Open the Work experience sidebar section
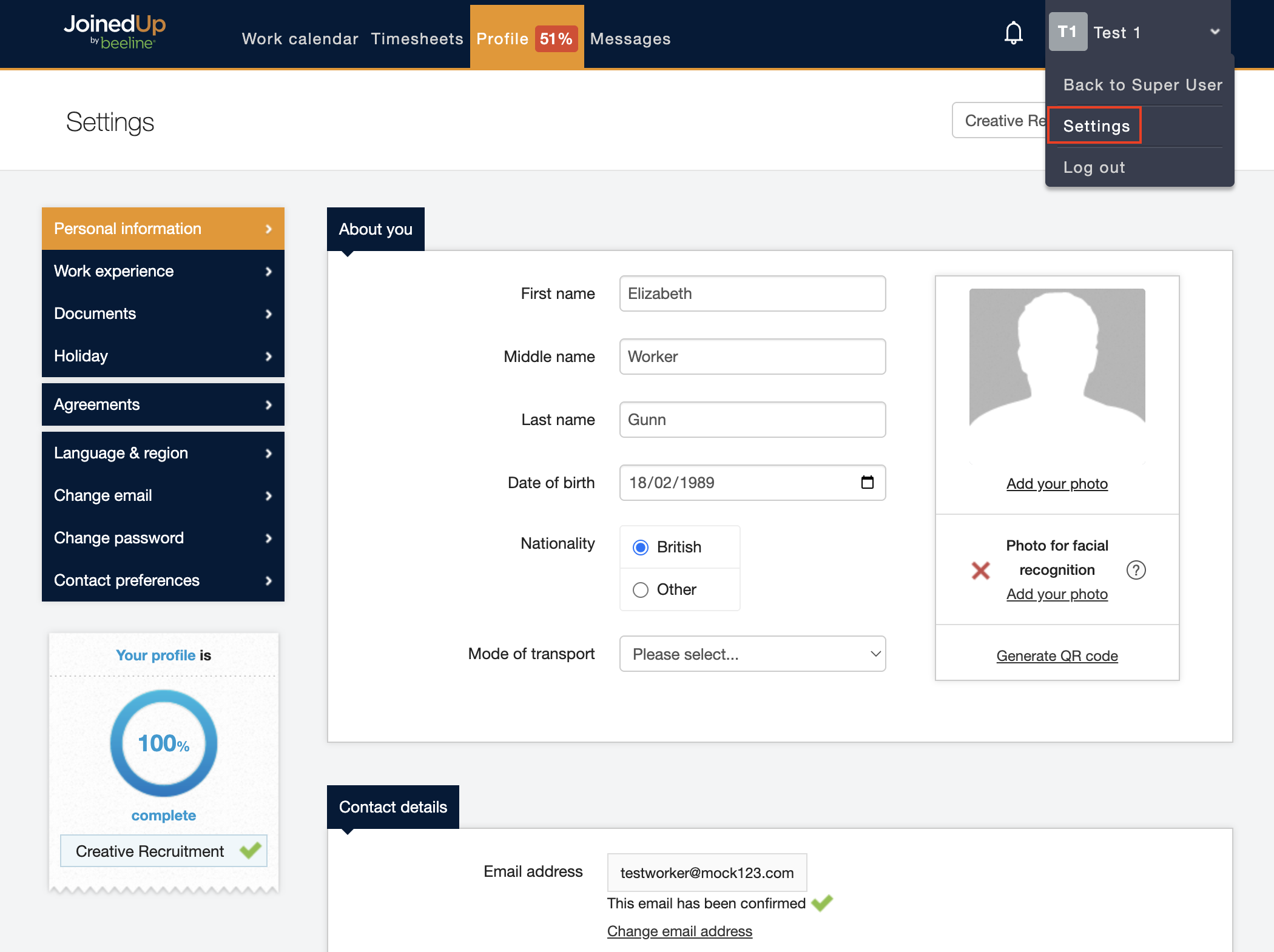Image resolution: width=1274 pixels, height=952 pixels. 163,271
